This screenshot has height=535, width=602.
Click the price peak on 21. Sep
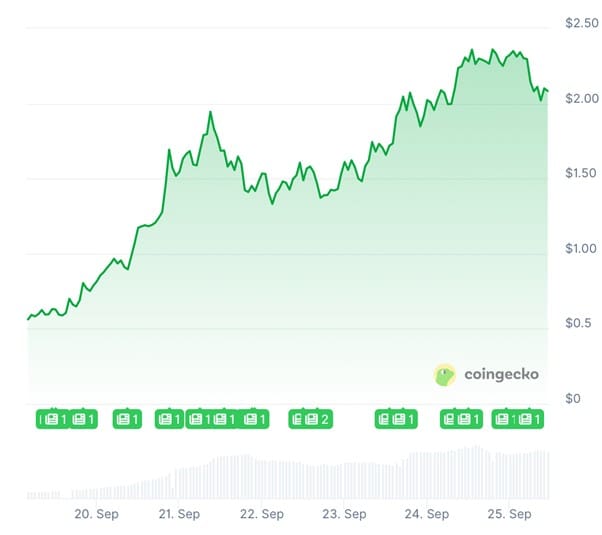click(x=210, y=112)
